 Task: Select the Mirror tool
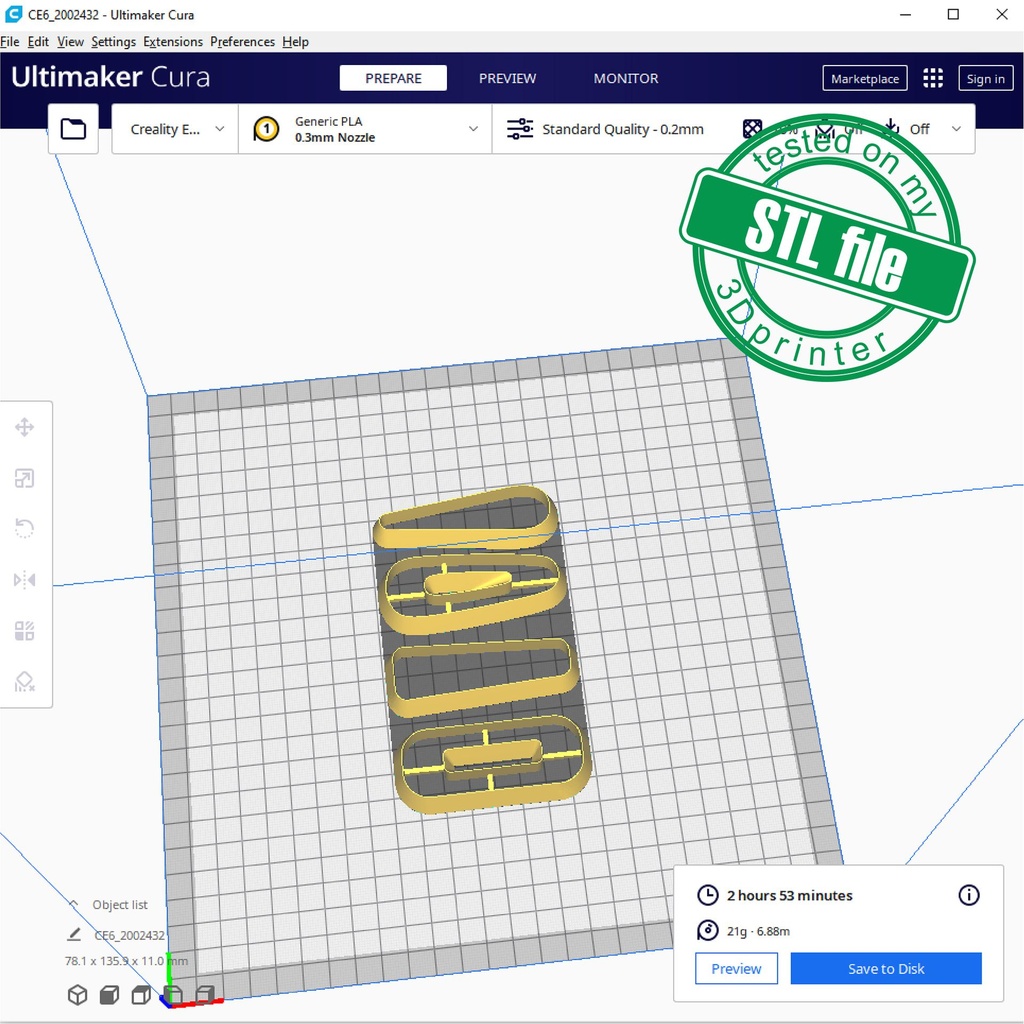click(x=25, y=580)
